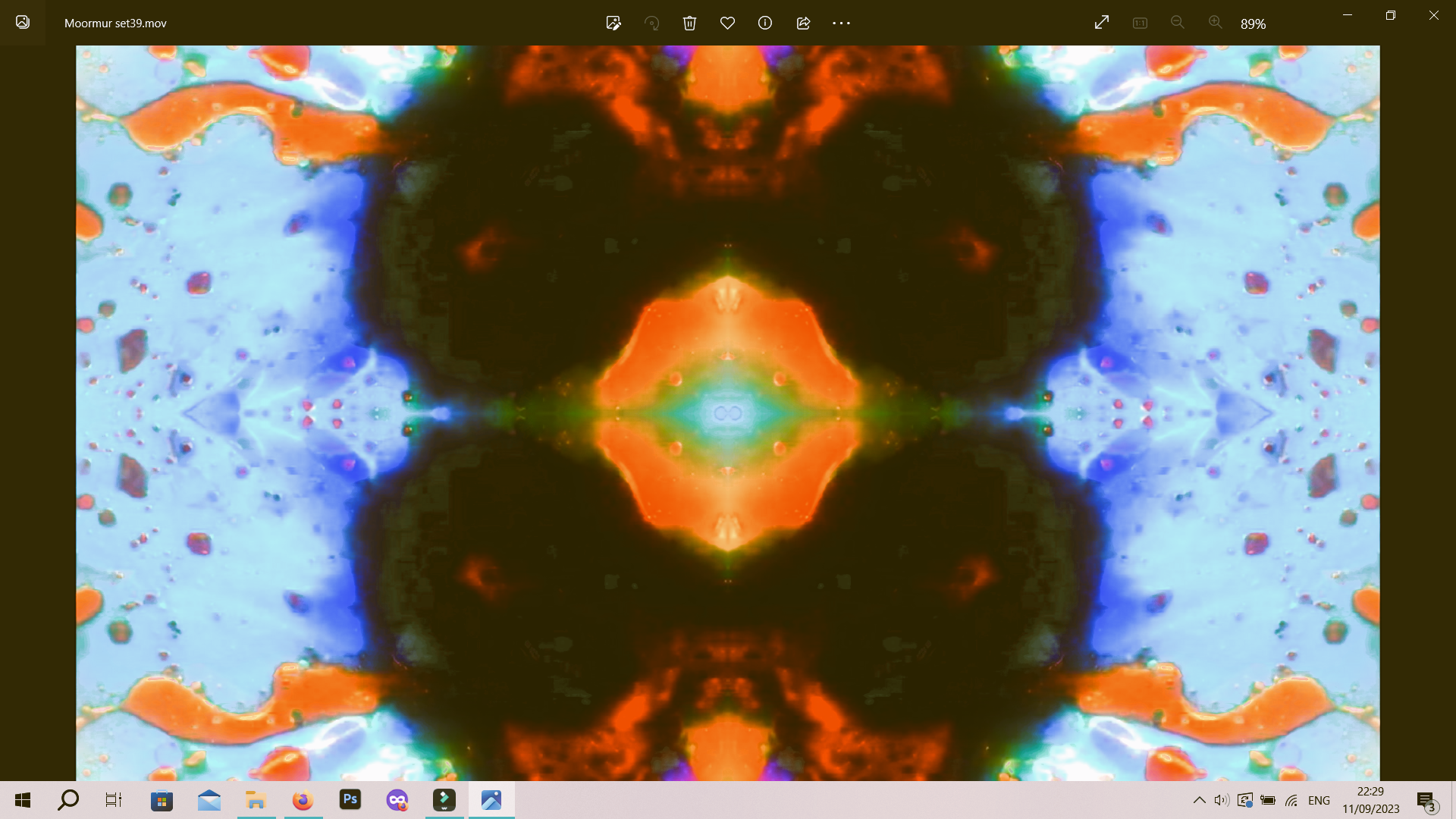Toggle the Favorite heart icon
The height and width of the screenshot is (819, 1456).
tap(727, 23)
